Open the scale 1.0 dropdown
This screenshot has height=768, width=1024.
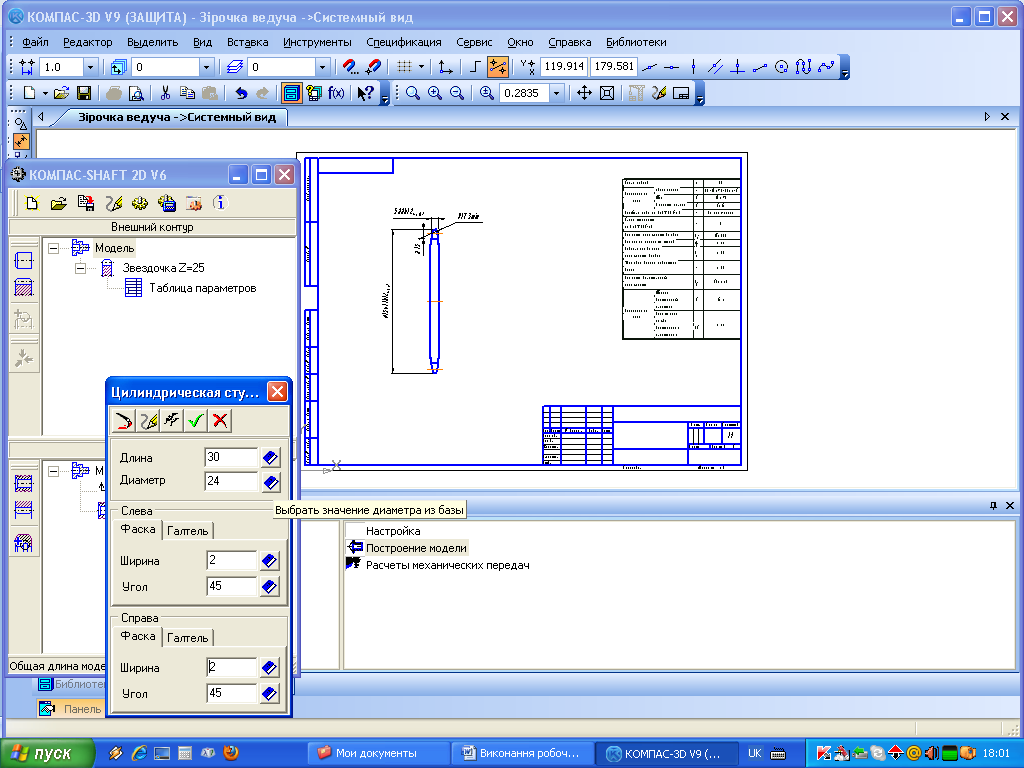(x=91, y=67)
